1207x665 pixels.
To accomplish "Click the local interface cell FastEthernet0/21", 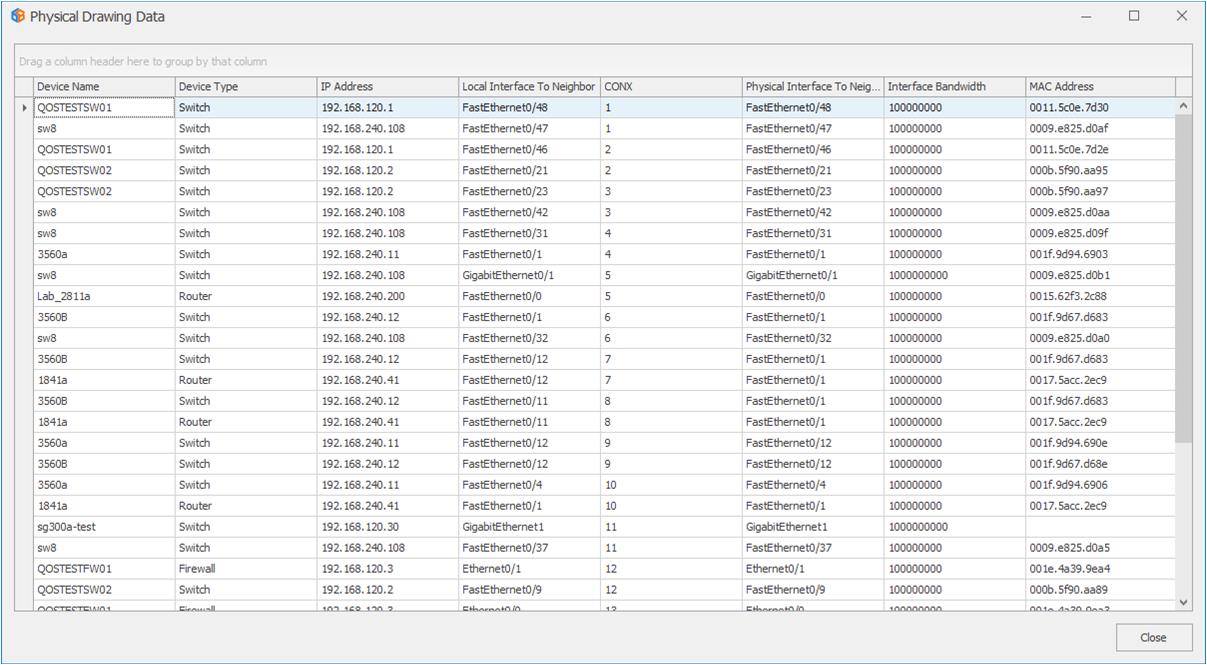I will (x=530, y=170).
